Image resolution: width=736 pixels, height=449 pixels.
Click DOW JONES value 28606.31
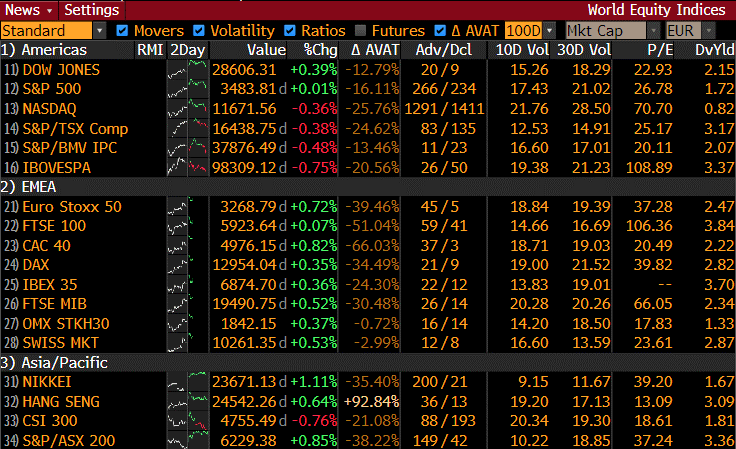click(x=244, y=69)
